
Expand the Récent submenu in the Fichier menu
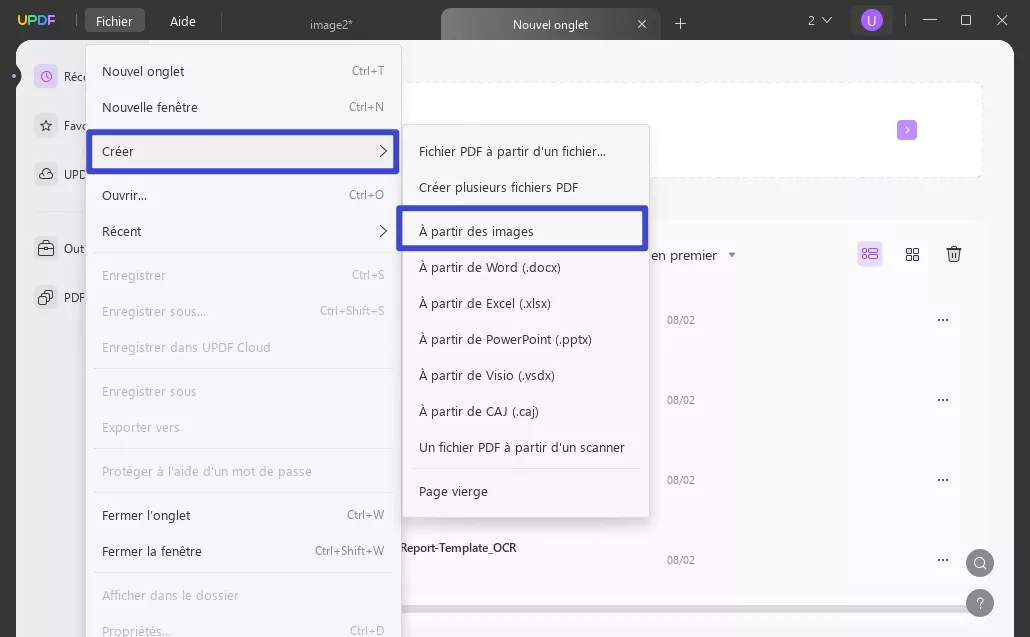[x=242, y=231]
